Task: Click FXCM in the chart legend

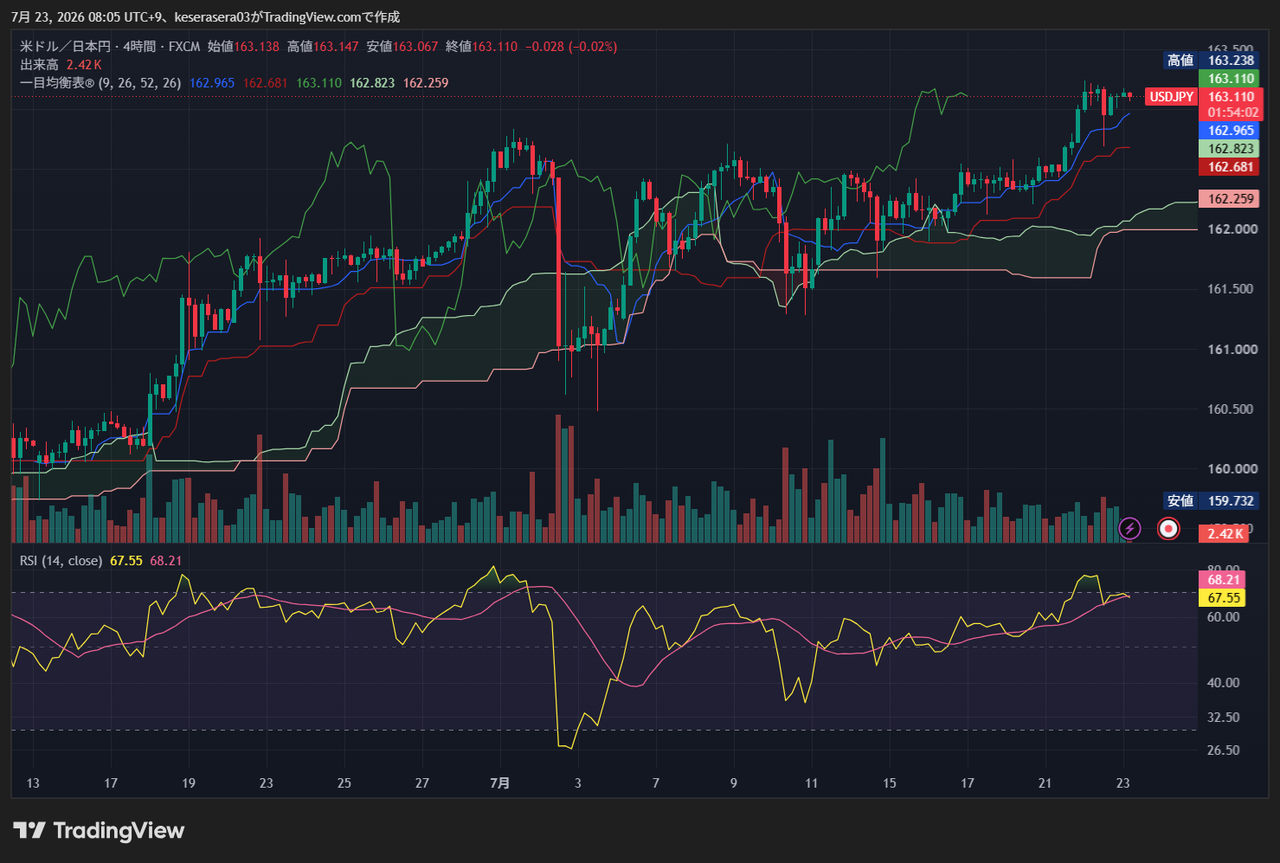Action: 183,46
